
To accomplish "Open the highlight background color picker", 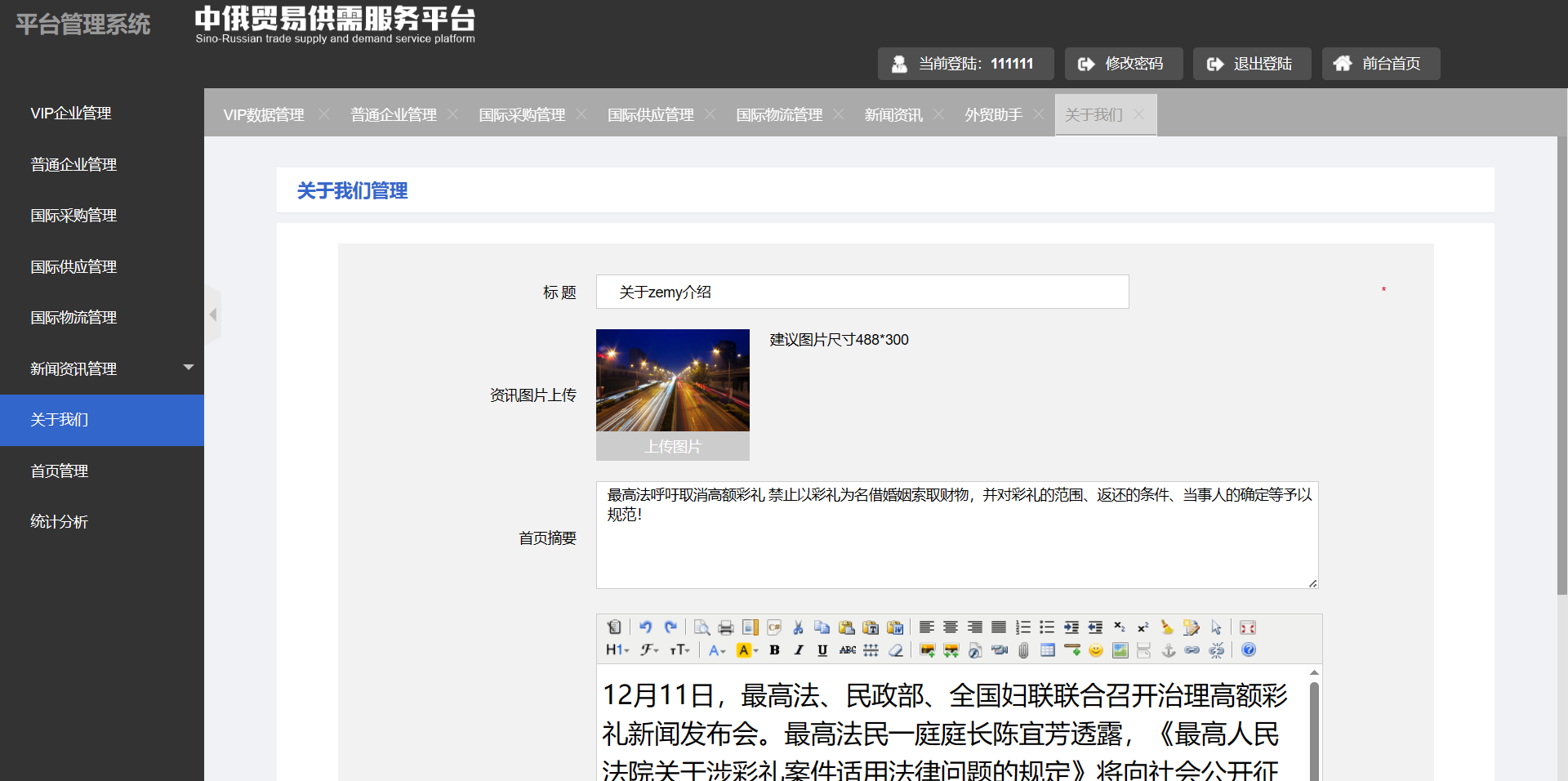I will pyautogui.click(x=747, y=650).
